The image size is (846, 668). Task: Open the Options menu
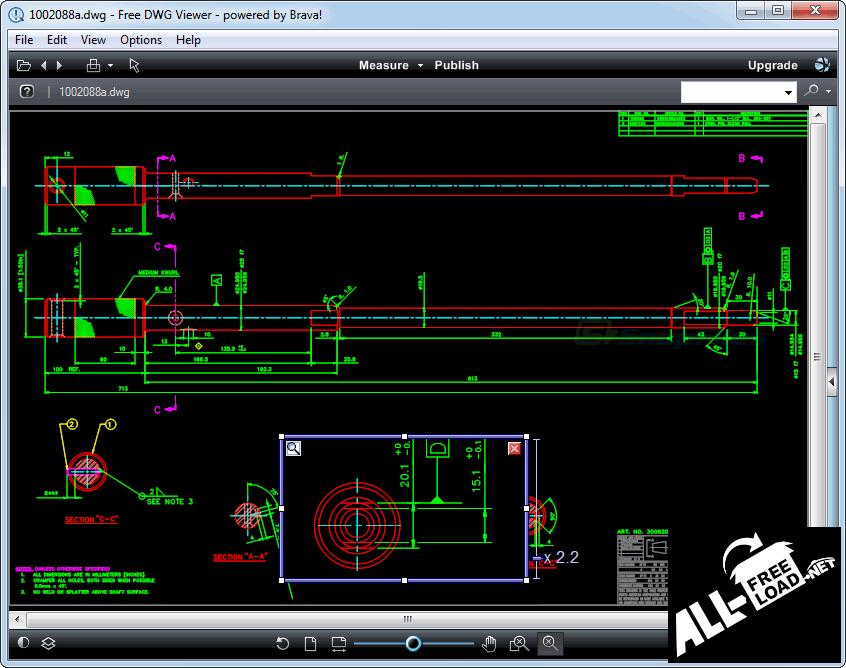tap(140, 40)
